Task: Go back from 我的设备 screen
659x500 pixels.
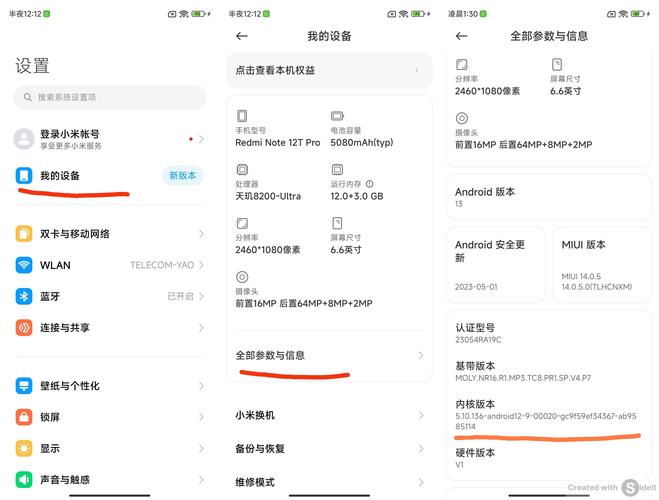Action: tap(242, 36)
